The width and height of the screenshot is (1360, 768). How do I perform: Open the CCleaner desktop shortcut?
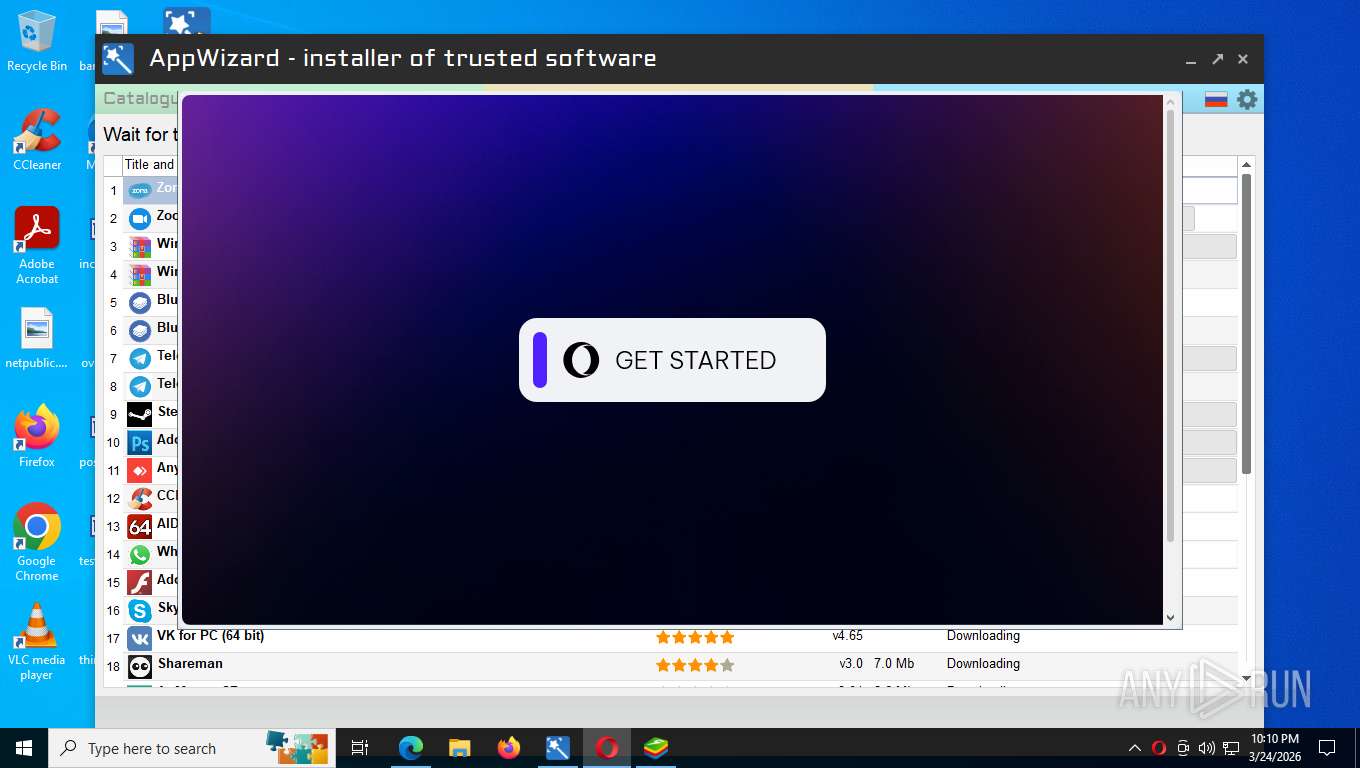point(37,140)
